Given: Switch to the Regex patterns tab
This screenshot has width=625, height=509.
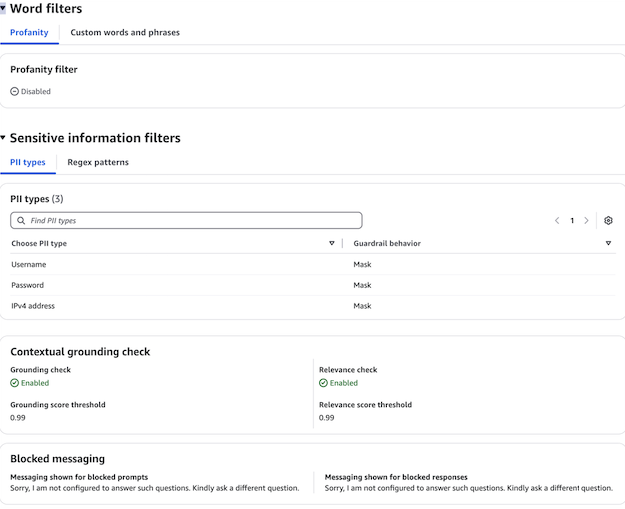Looking at the screenshot, I should click(x=98, y=162).
